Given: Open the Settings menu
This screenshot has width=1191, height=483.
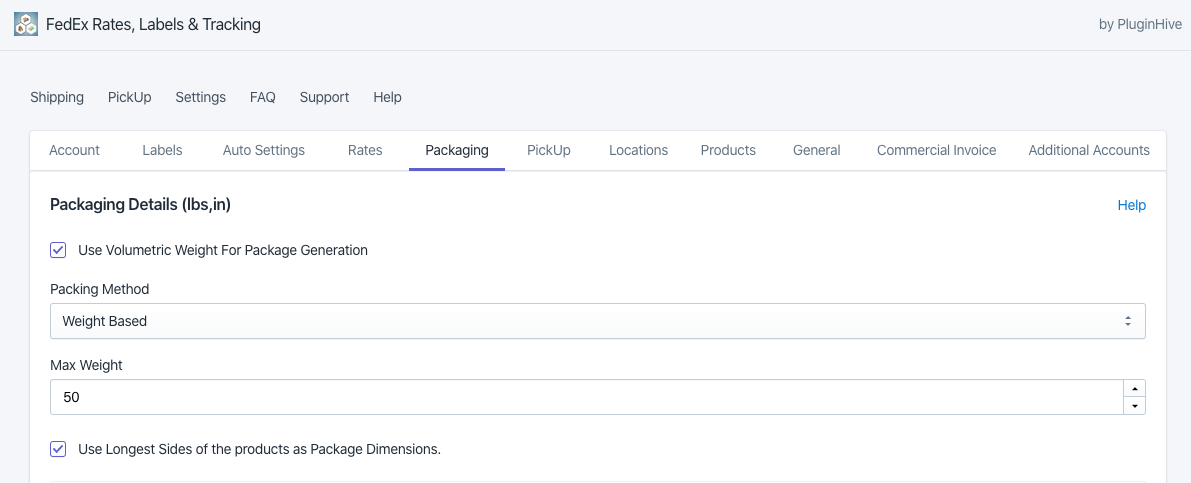Looking at the screenshot, I should (201, 97).
